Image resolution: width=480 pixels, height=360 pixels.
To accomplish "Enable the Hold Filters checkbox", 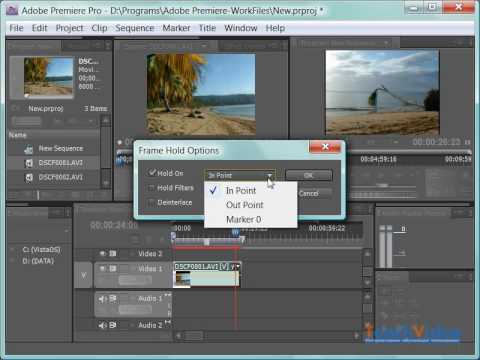I will click(151, 188).
